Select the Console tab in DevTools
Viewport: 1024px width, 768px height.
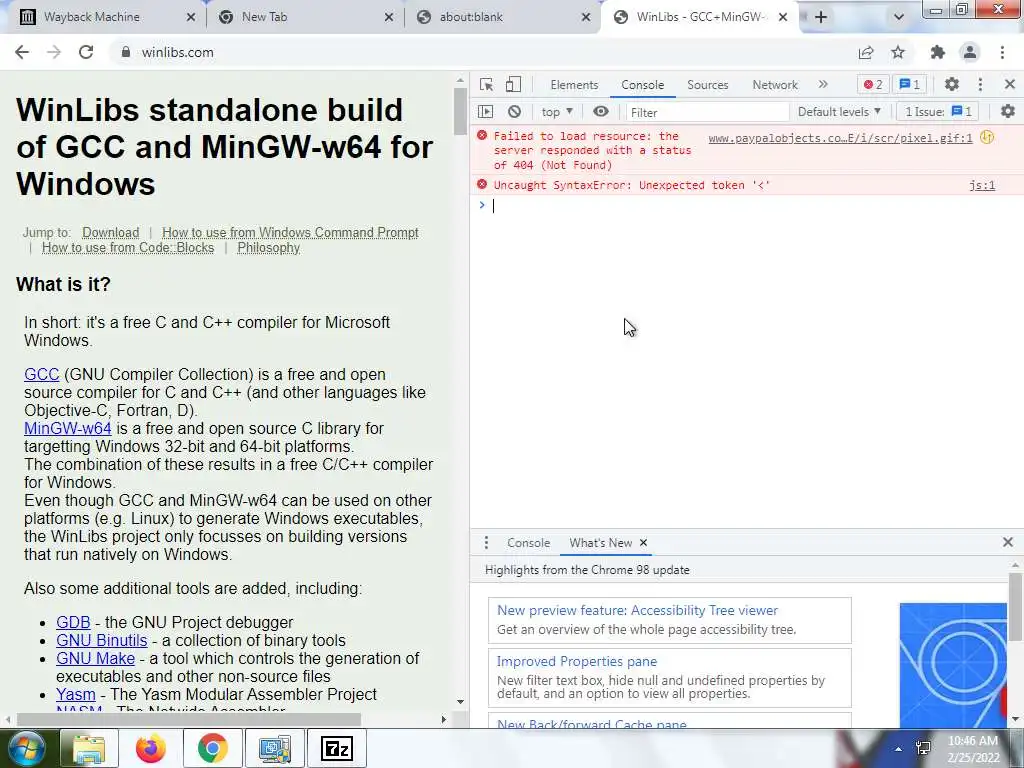643,85
